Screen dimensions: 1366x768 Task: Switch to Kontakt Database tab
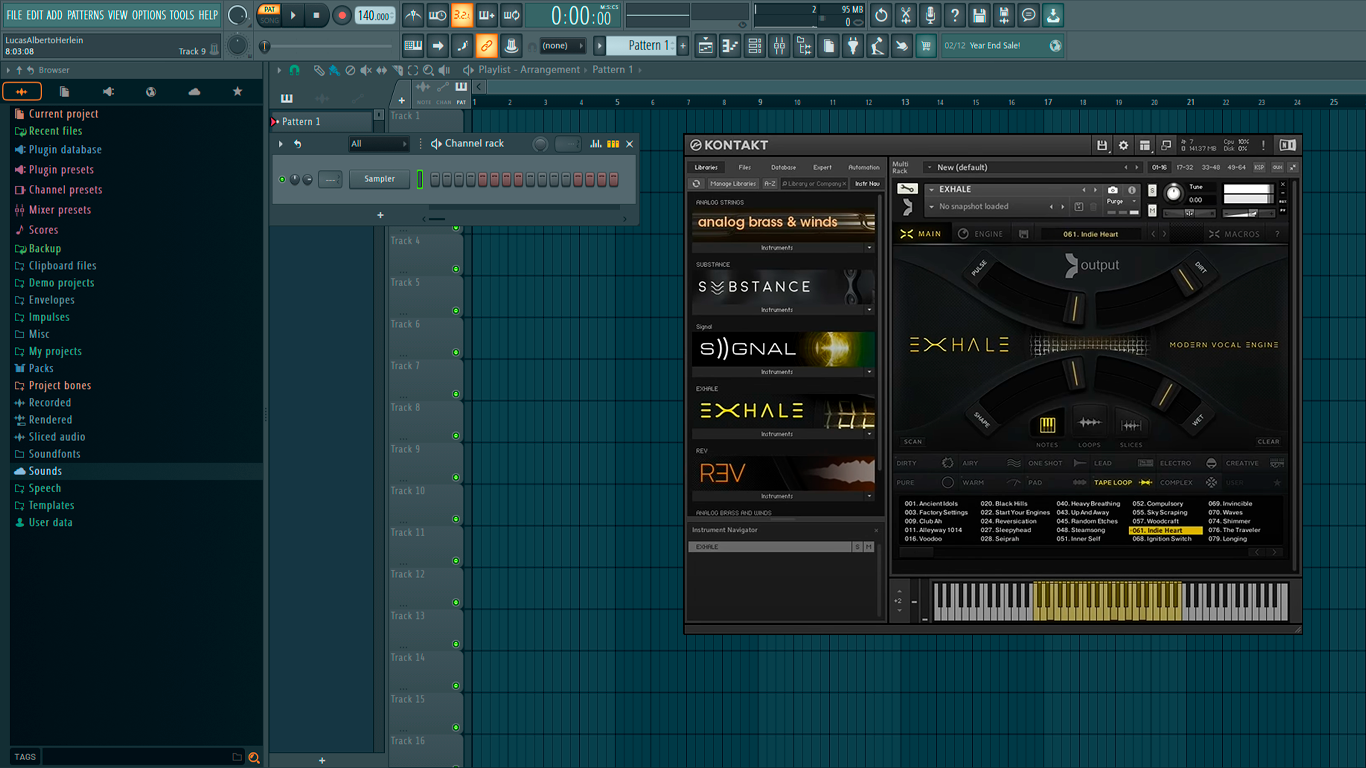[x=783, y=167]
